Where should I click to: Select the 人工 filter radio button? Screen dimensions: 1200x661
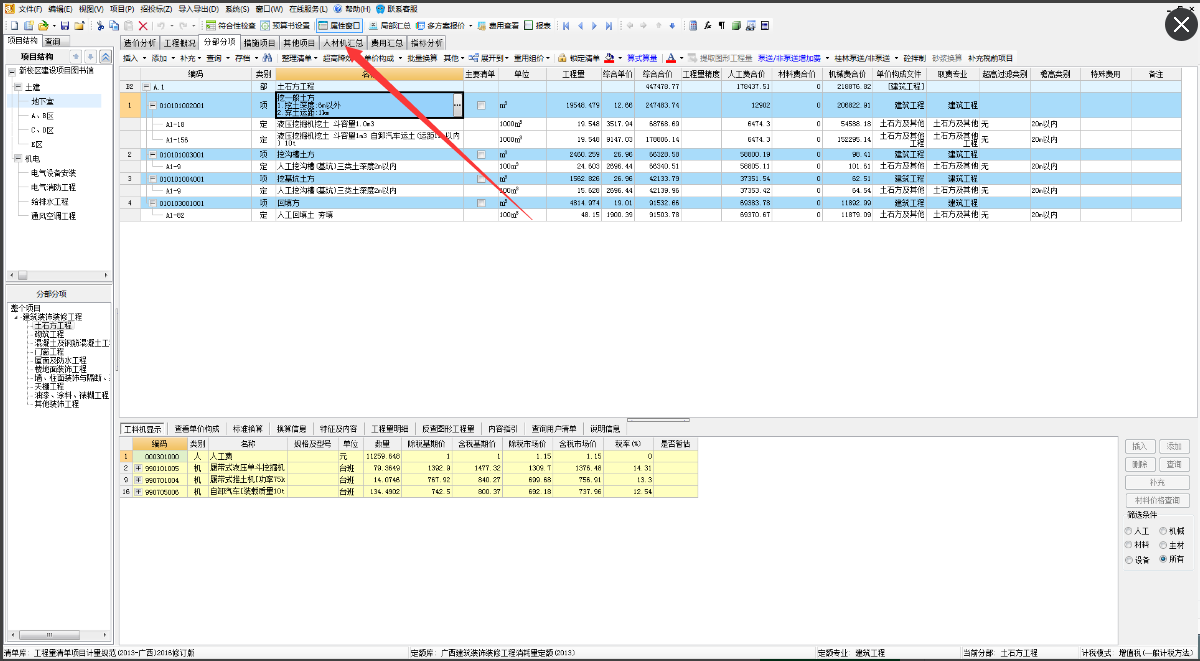1130,531
